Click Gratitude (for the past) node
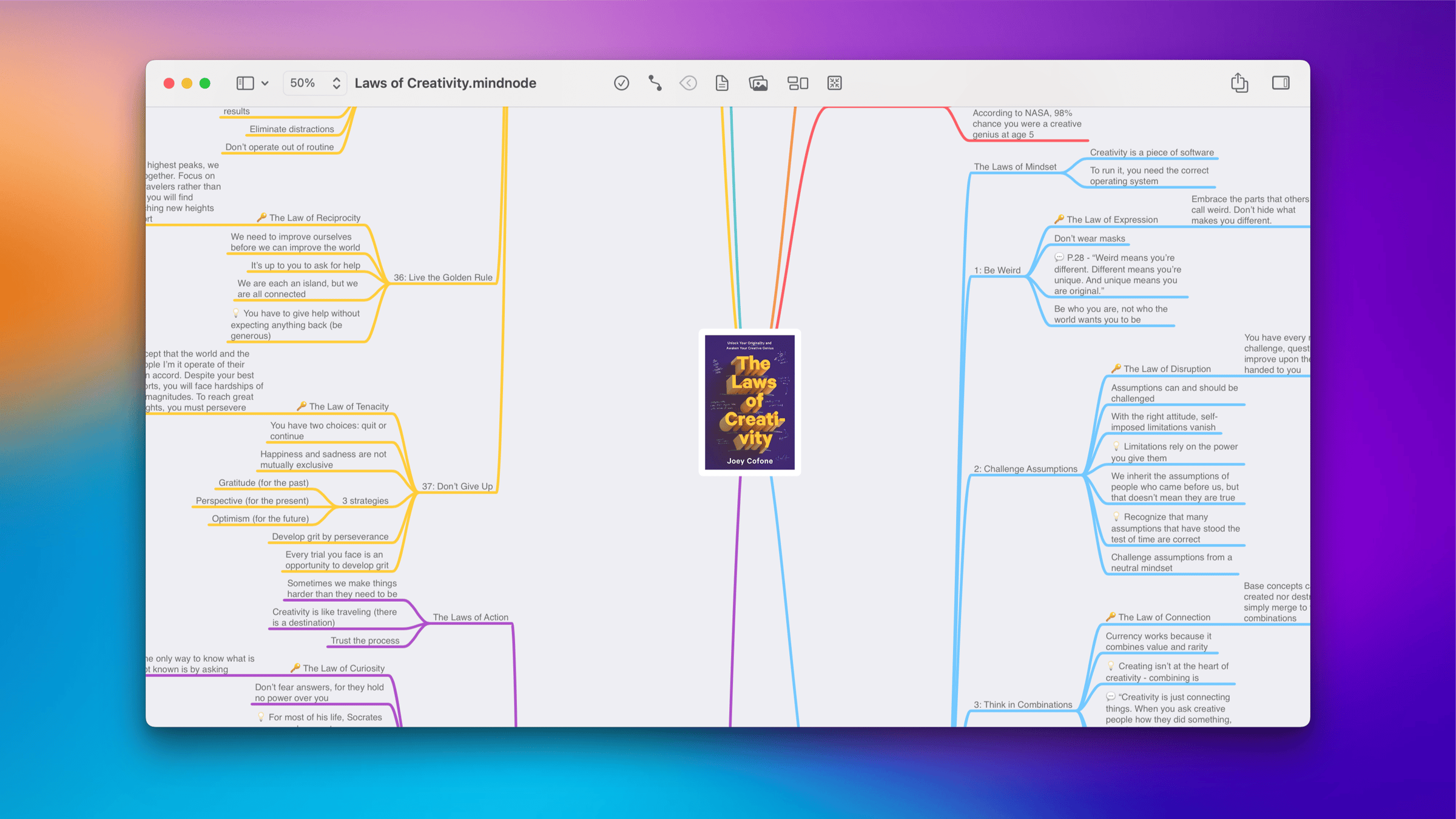Viewport: 1456px width, 819px height. tap(263, 483)
